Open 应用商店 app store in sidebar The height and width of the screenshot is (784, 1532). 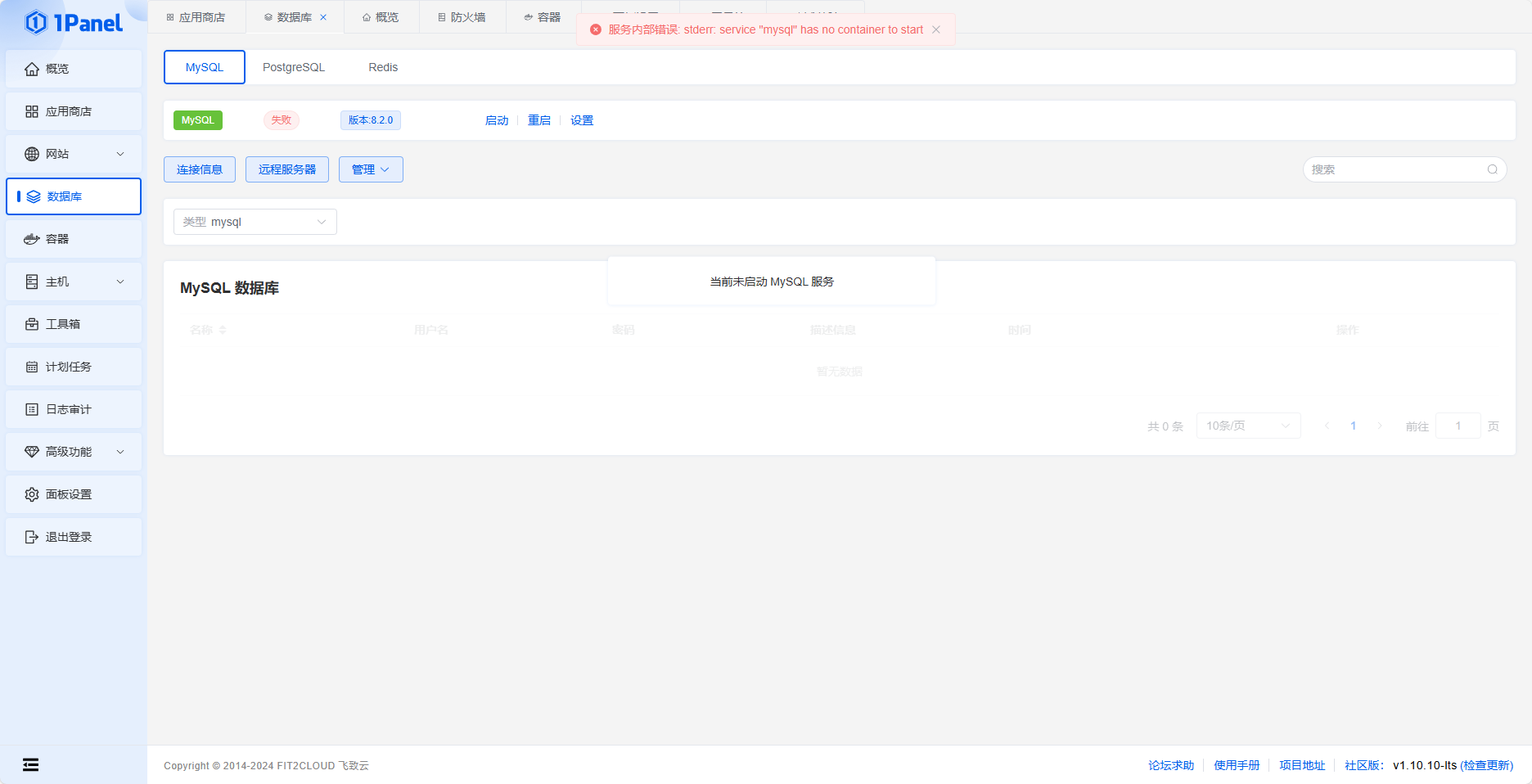click(74, 111)
